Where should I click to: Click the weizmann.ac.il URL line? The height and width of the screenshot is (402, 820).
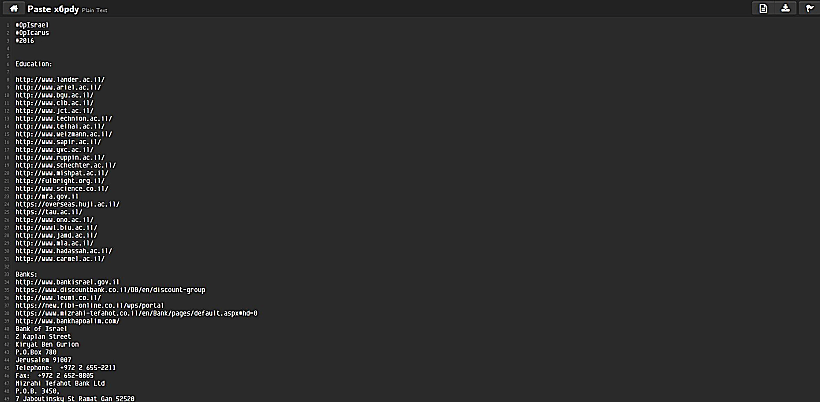(64, 133)
